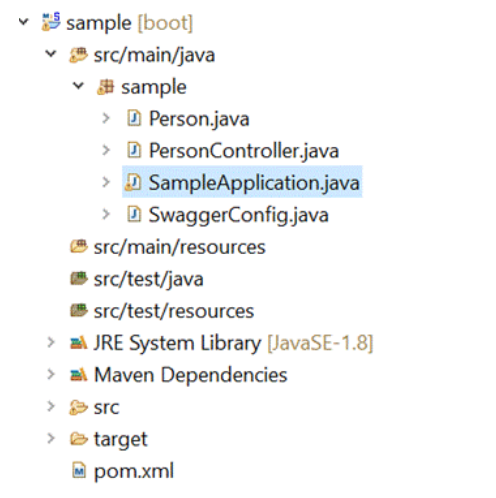The height and width of the screenshot is (498, 496).
Task: Expand the target folder node
Action: click(51, 438)
